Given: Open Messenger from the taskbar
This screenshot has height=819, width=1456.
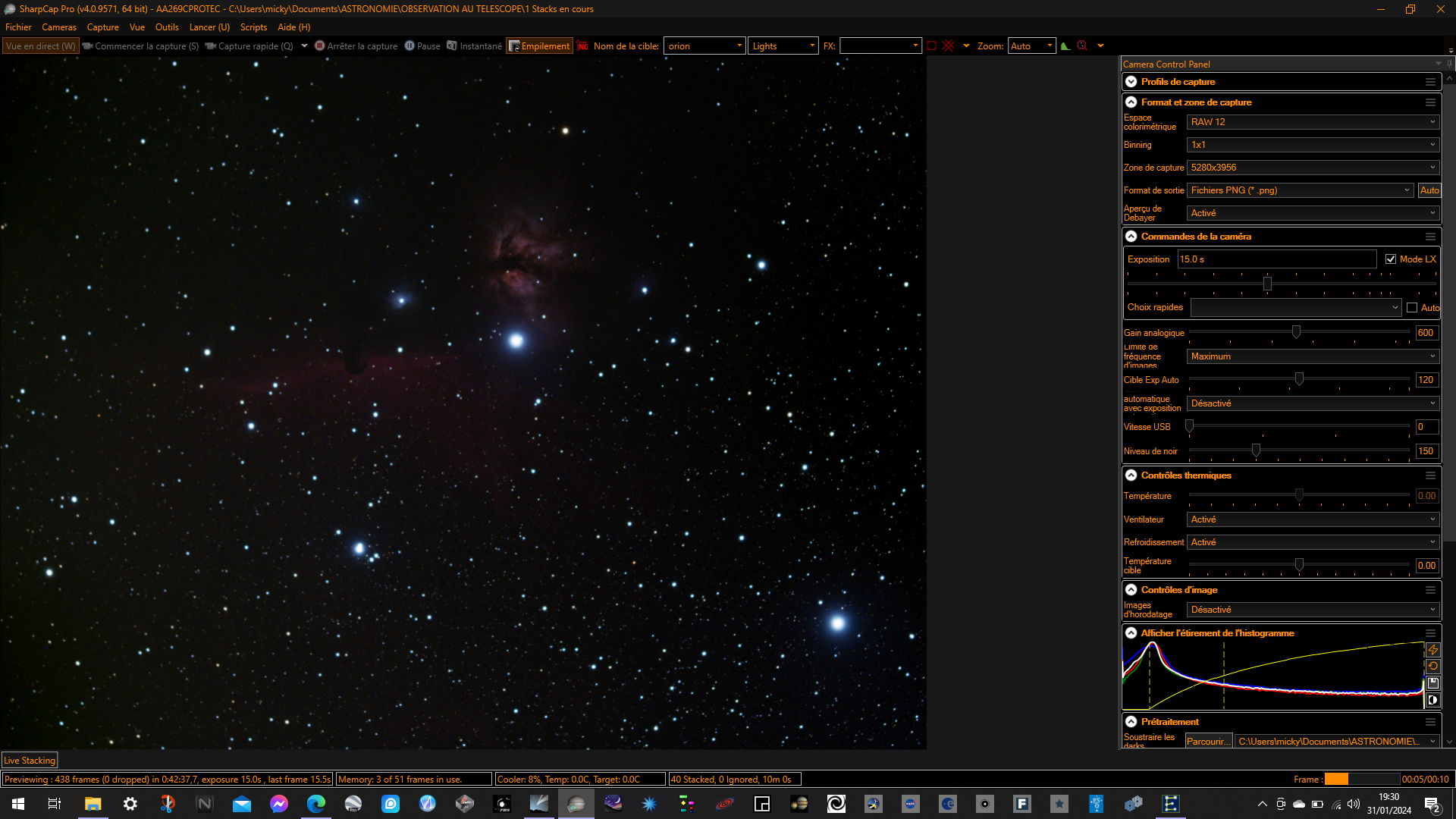Looking at the screenshot, I should pyautogui.click(x=278, y=804).
